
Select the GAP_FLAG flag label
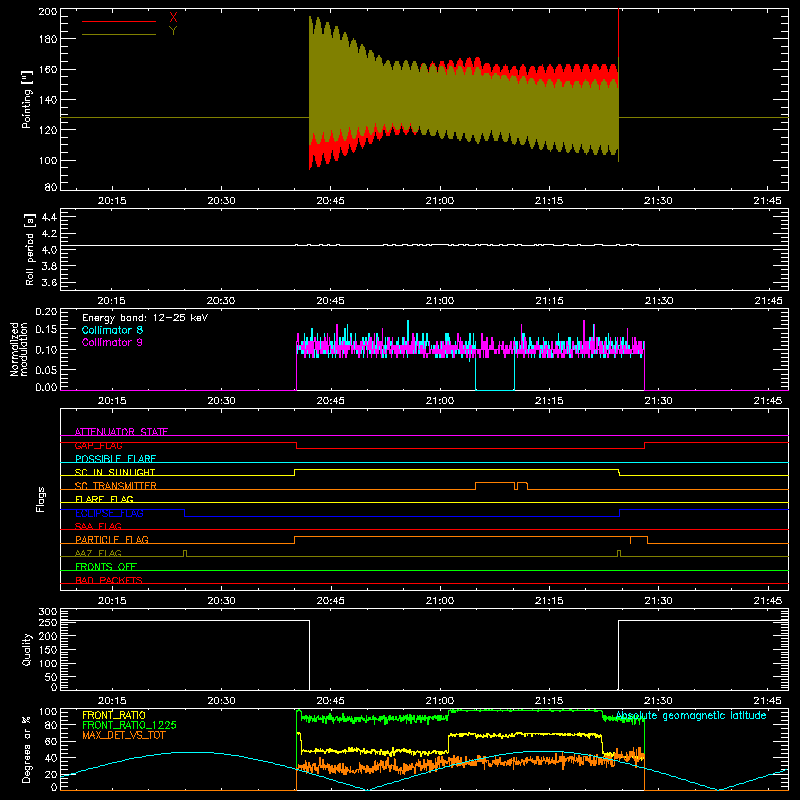point(98,445)
